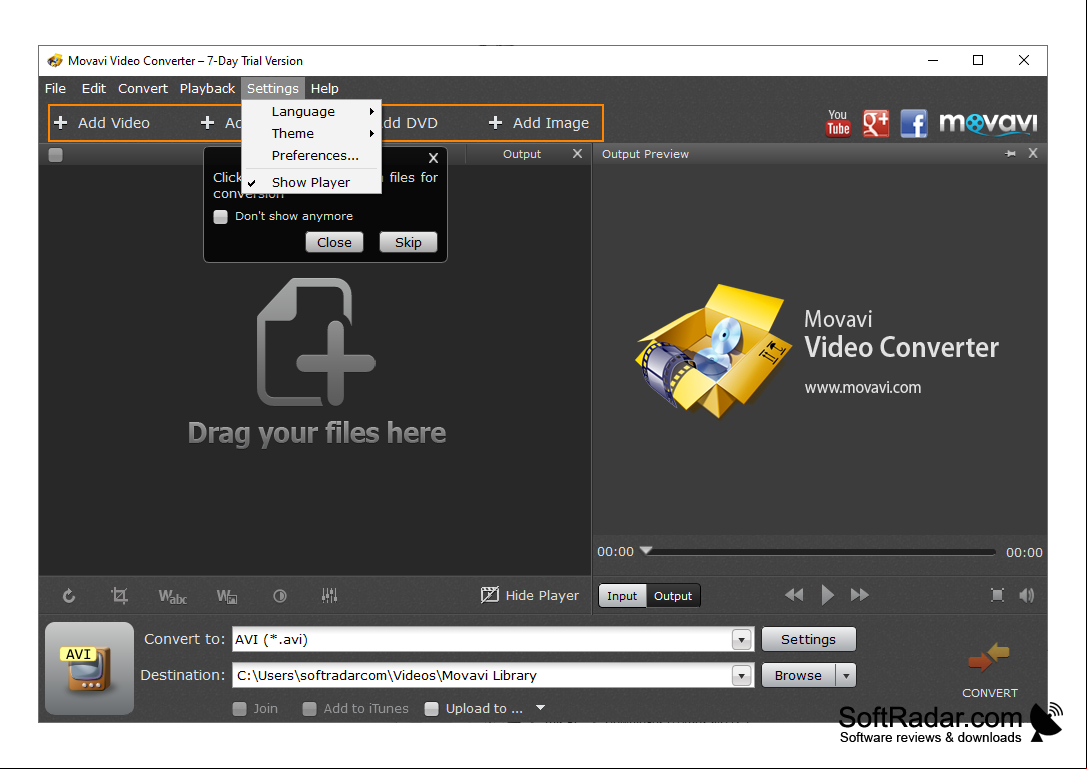Open the File menu
This screenshot has height=769, width=1087.
[x=55, y=89]
